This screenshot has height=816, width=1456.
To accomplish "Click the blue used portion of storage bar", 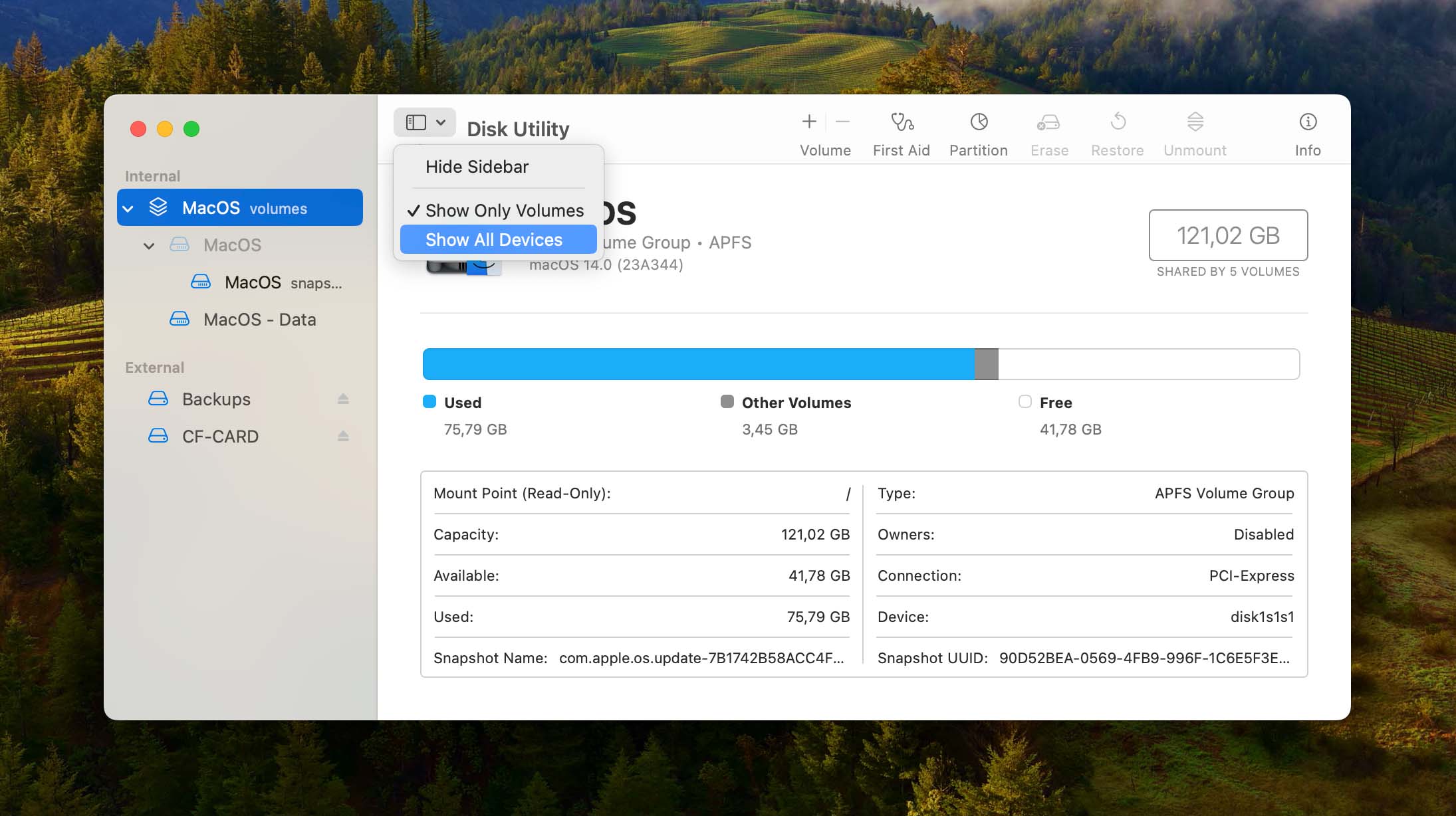I will pos(699,364).
